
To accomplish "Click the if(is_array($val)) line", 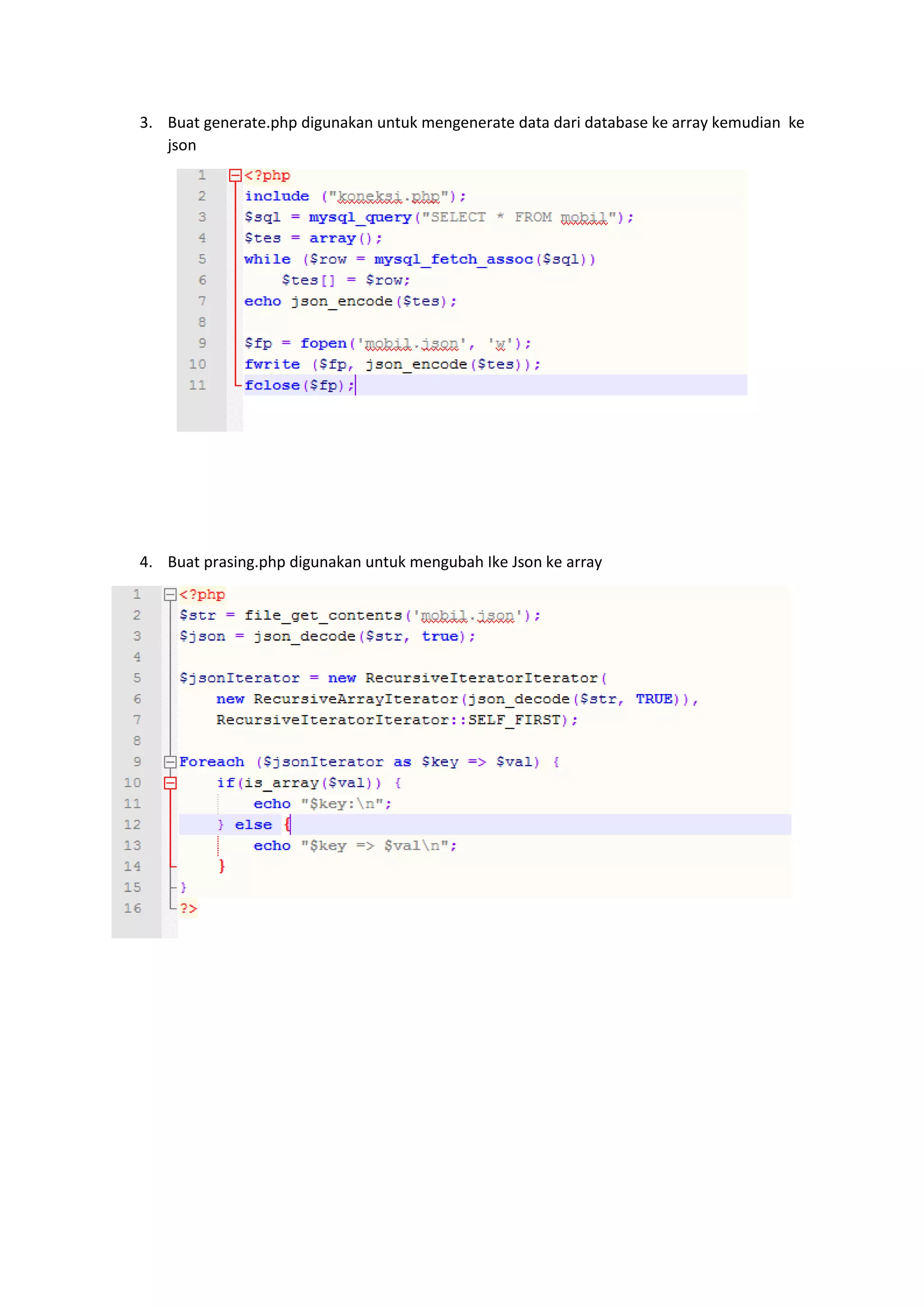I will tap(309, 783).
